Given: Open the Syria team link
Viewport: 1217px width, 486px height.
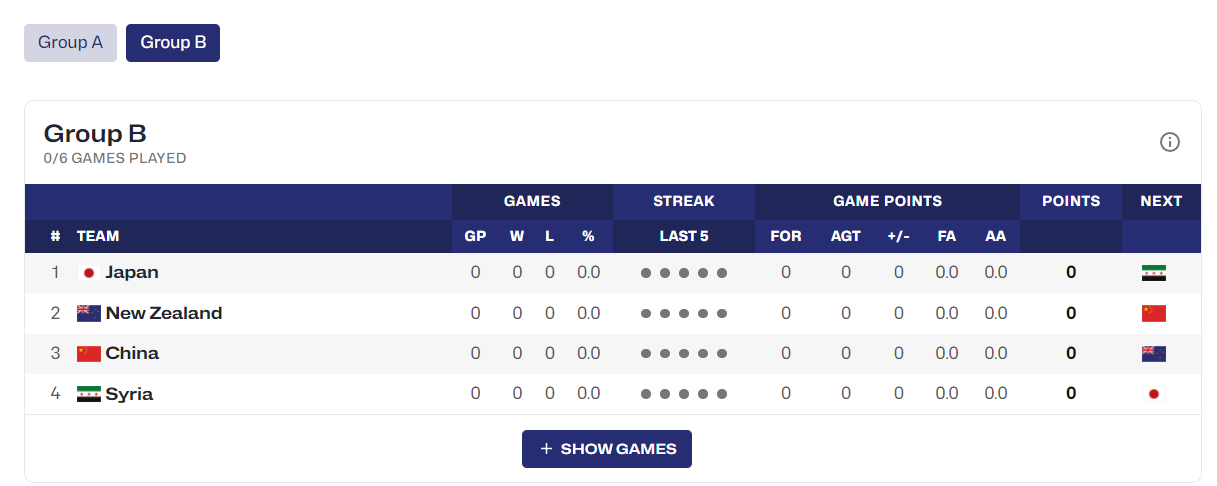Looking at the screenshot, I should click(129, 394).
